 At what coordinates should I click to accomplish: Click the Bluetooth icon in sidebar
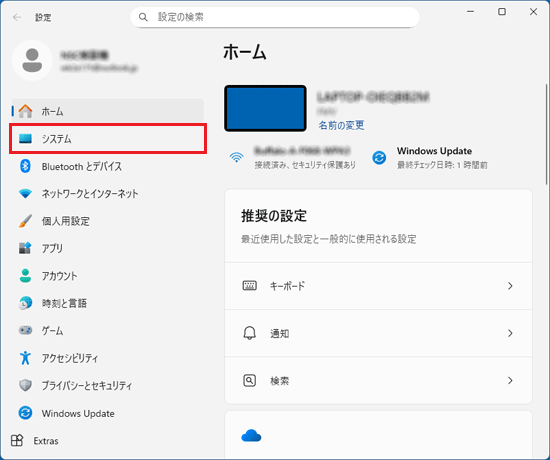tap(25, 166)
